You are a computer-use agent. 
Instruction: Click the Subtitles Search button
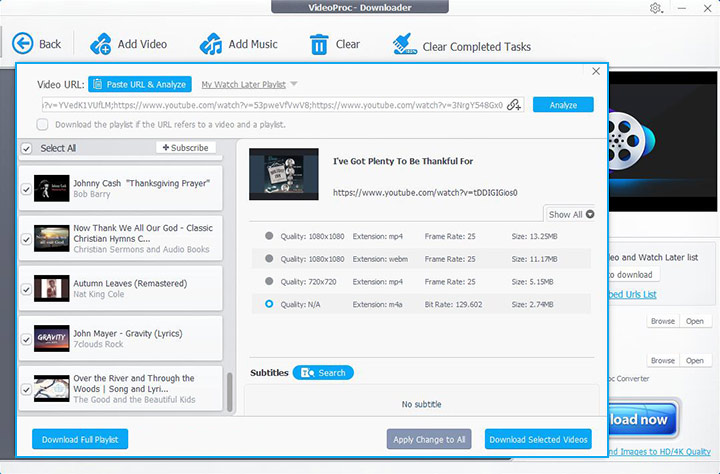click(x=323, y=372)
